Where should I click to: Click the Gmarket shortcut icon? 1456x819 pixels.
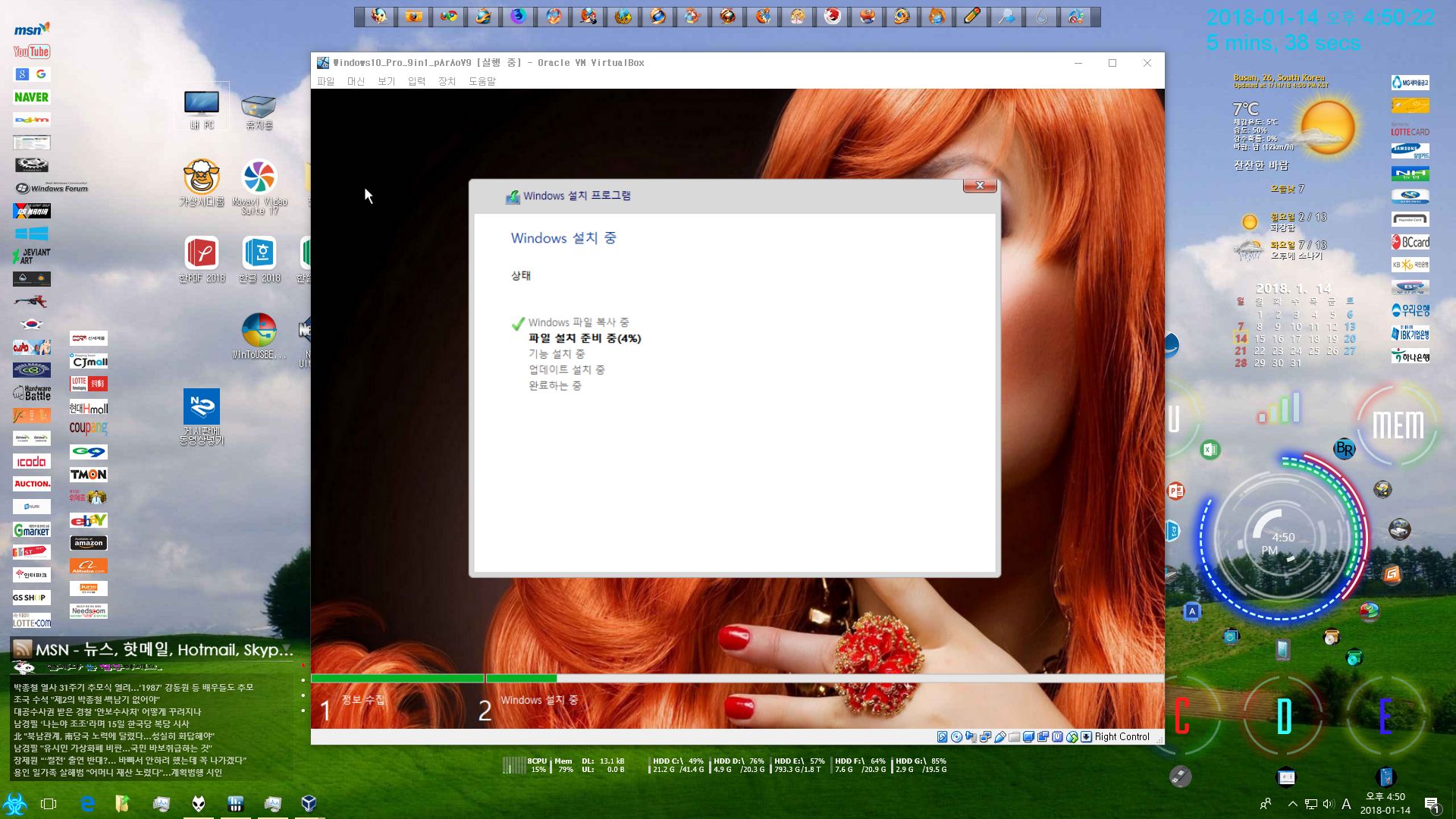pyautogui.click(x=32, y=529)
